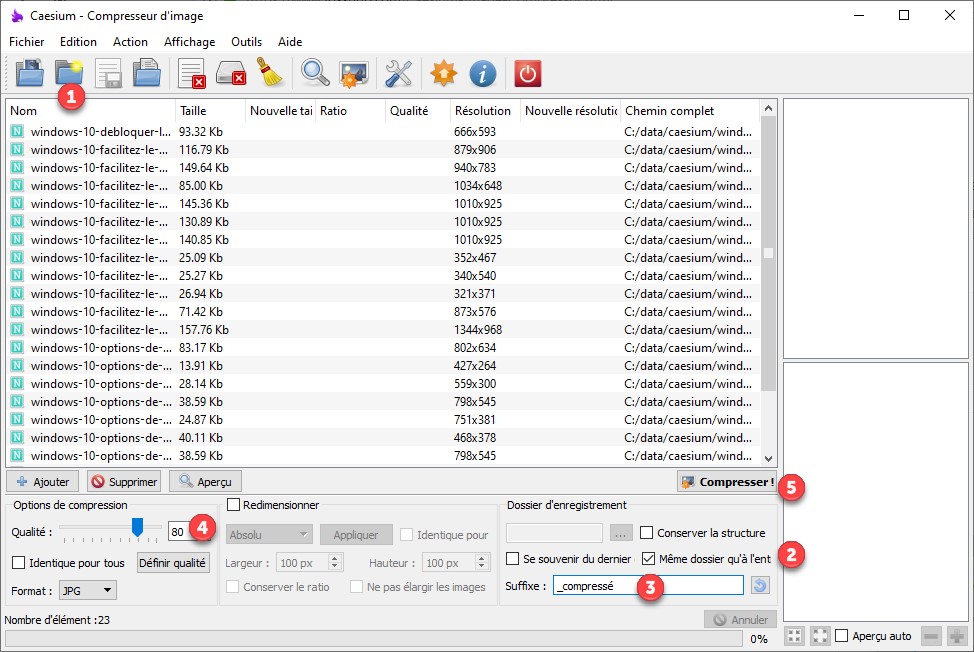The width and height of the screenshot is (974, 652).
Task: Open the Outils menu
Action: [246, 42]
